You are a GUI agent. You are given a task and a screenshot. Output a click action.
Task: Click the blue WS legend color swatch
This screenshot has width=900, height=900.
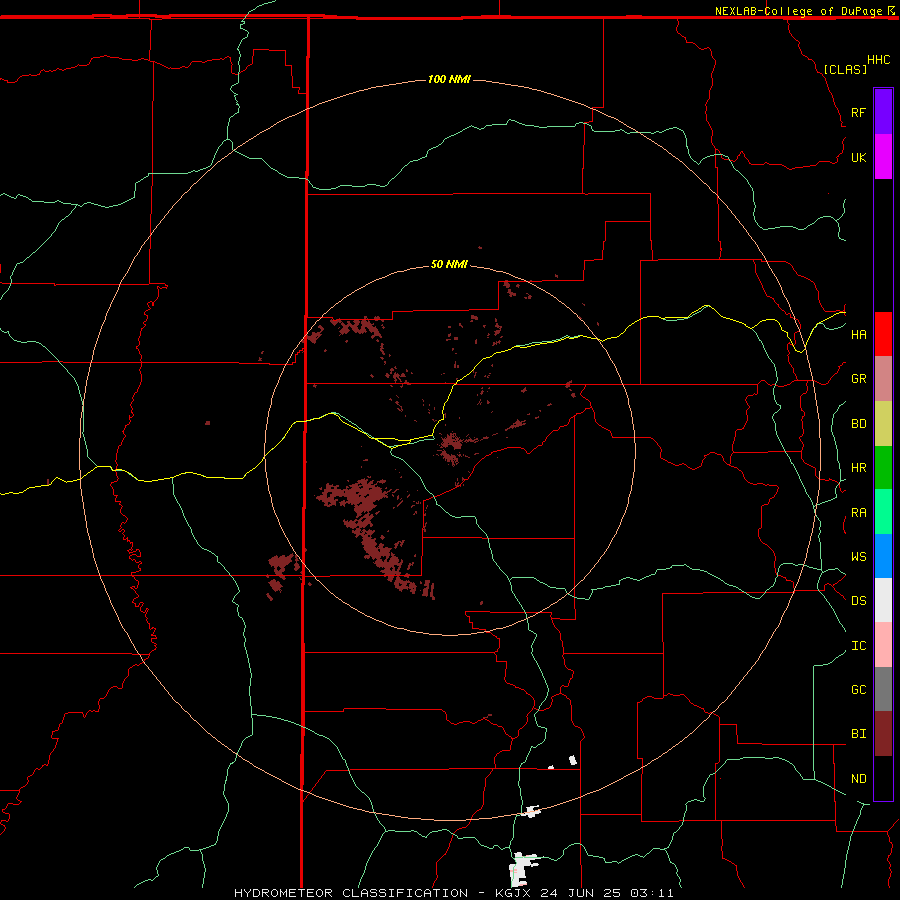pos(883,556)
